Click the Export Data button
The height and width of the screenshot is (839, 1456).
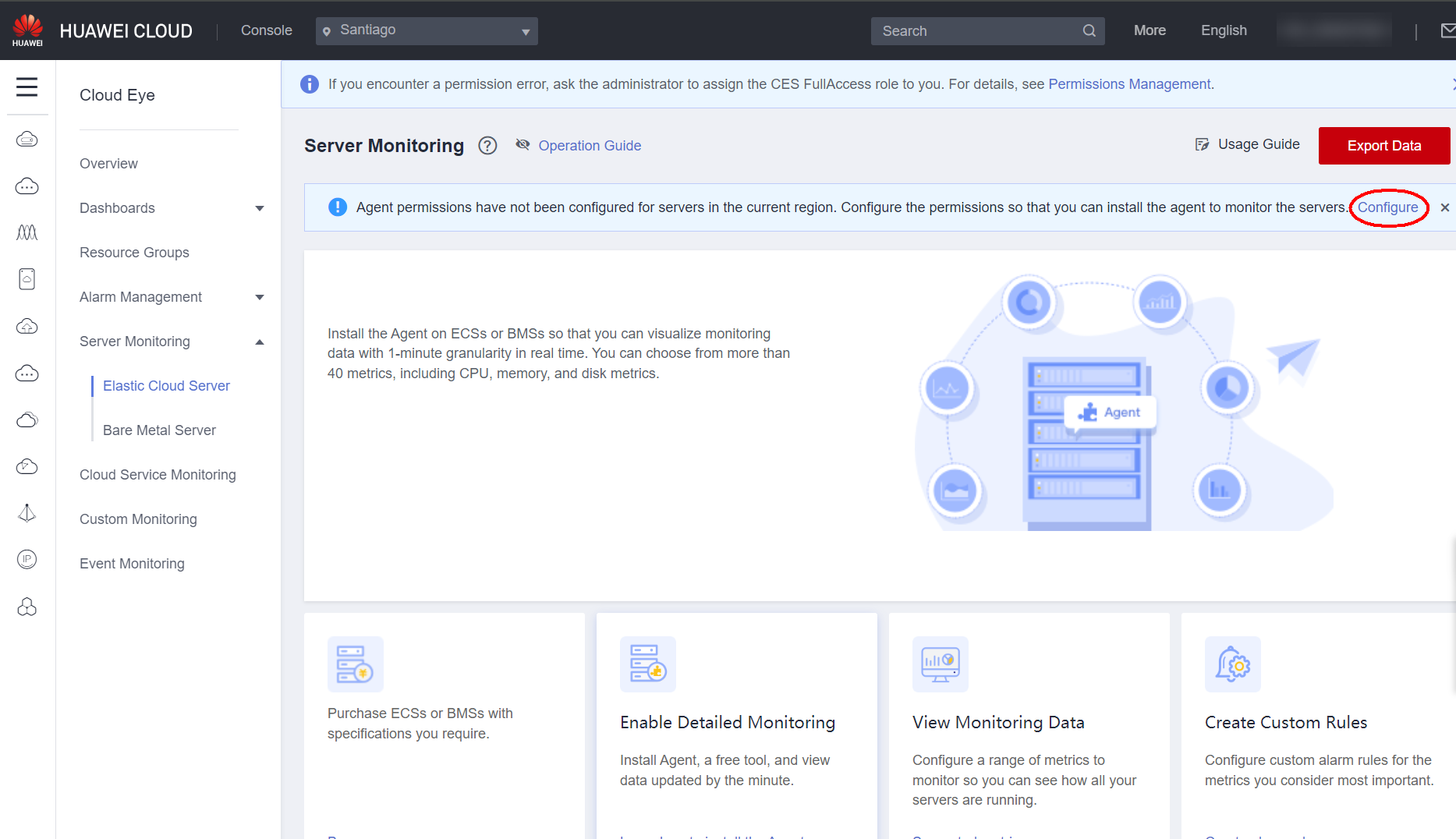click(x=1383, y=146)
